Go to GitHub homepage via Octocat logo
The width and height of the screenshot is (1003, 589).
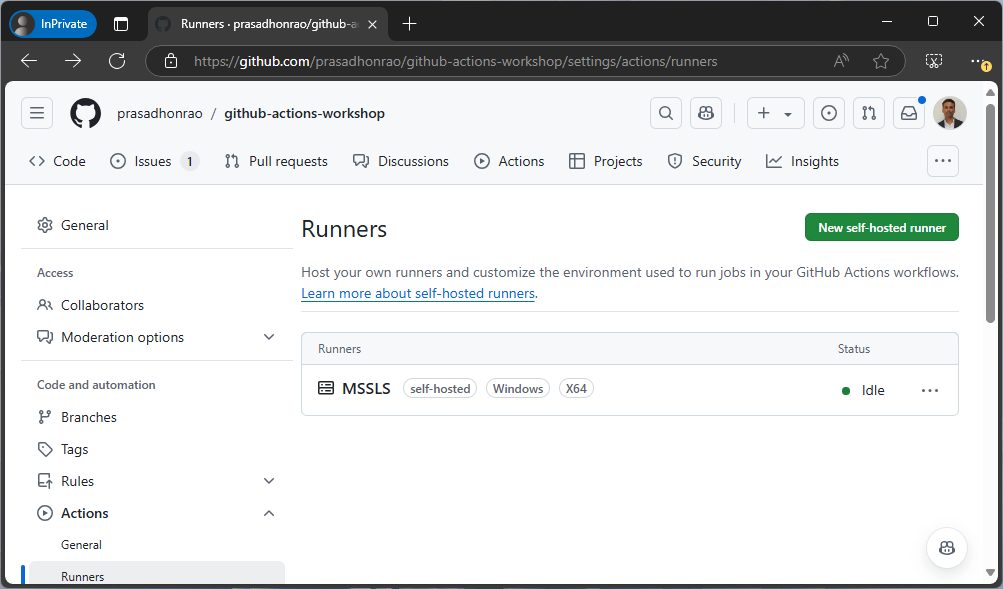tap(86, 113)
